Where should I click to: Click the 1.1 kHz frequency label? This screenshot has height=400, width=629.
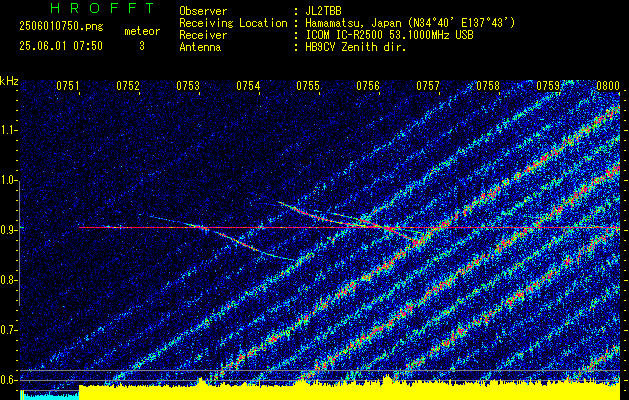pyautogui.click(x=8, y=130)
